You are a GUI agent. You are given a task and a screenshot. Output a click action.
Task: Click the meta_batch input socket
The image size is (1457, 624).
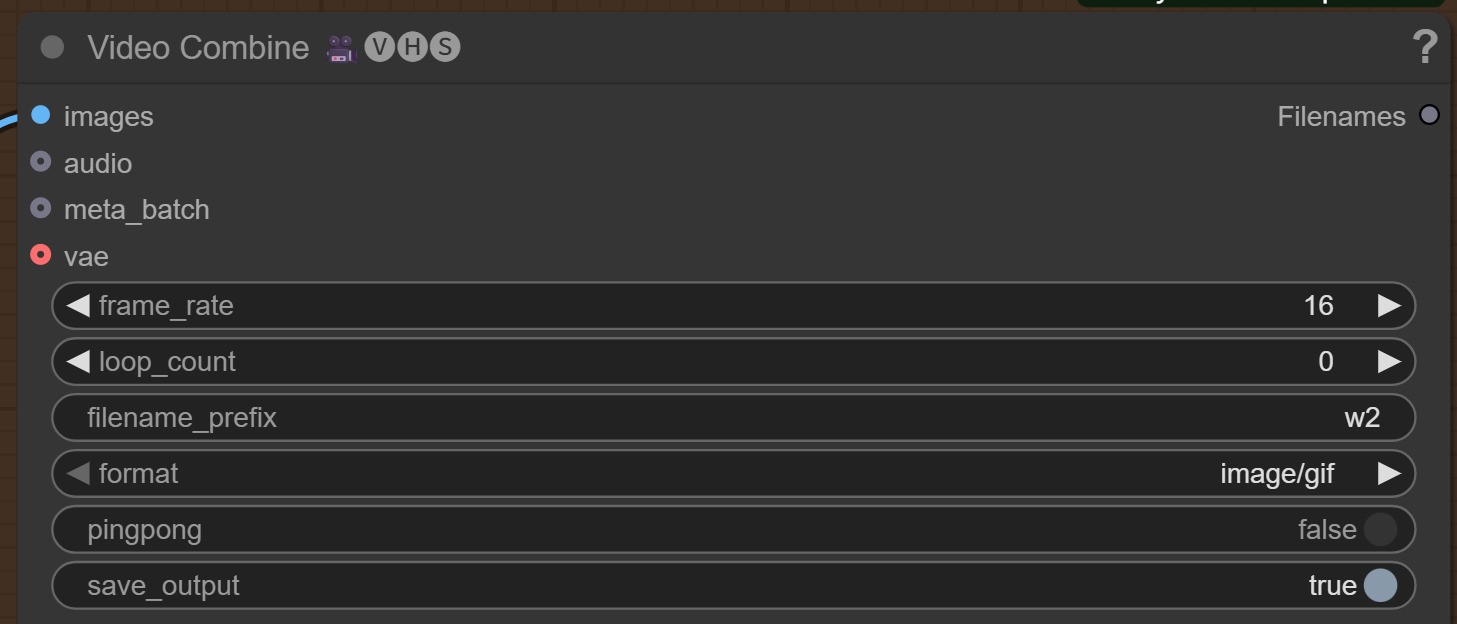tap(40, 208)
